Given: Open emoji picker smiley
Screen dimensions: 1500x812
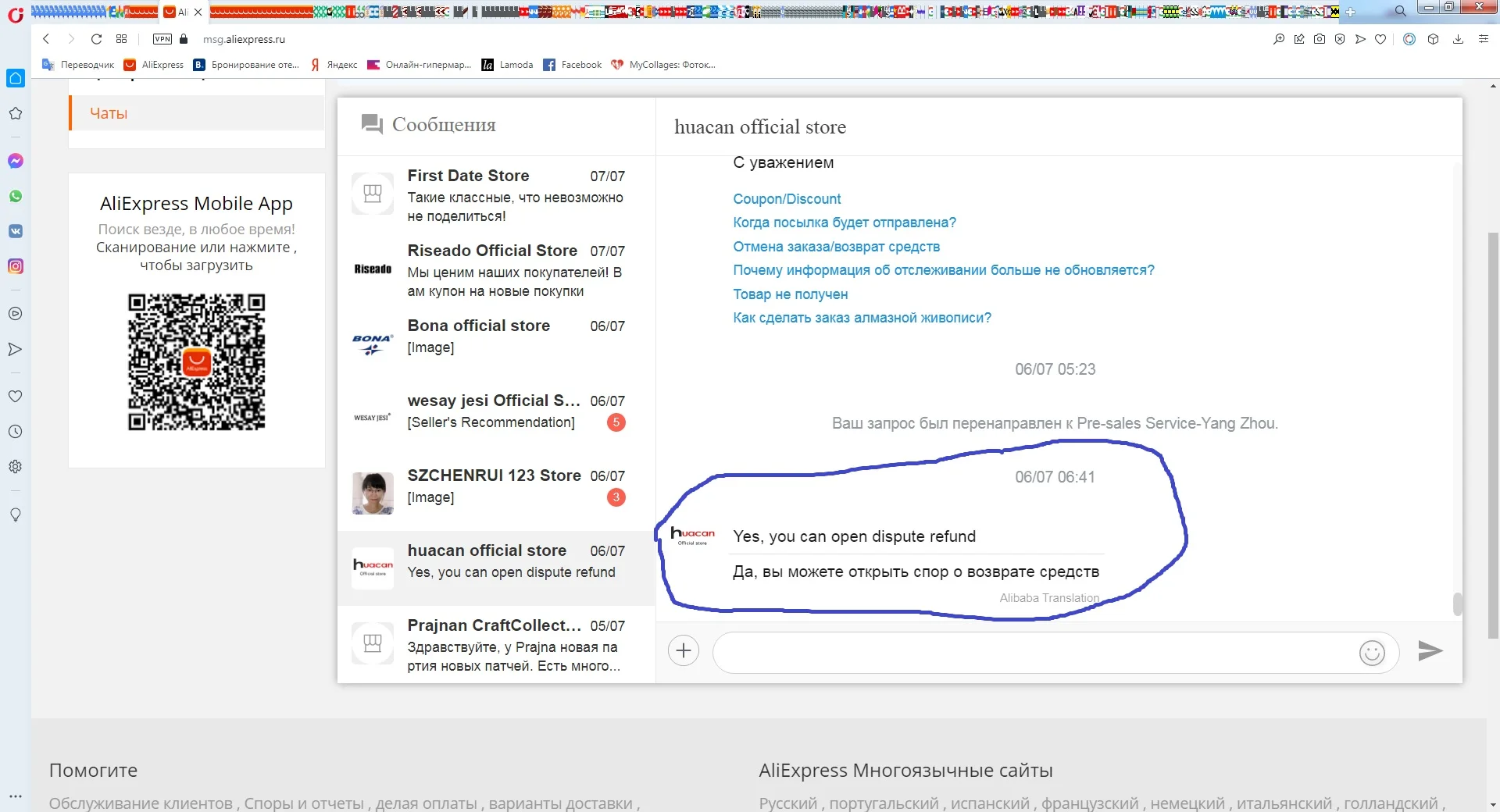Looking at the screenshot, I should tap(1372, 652).
